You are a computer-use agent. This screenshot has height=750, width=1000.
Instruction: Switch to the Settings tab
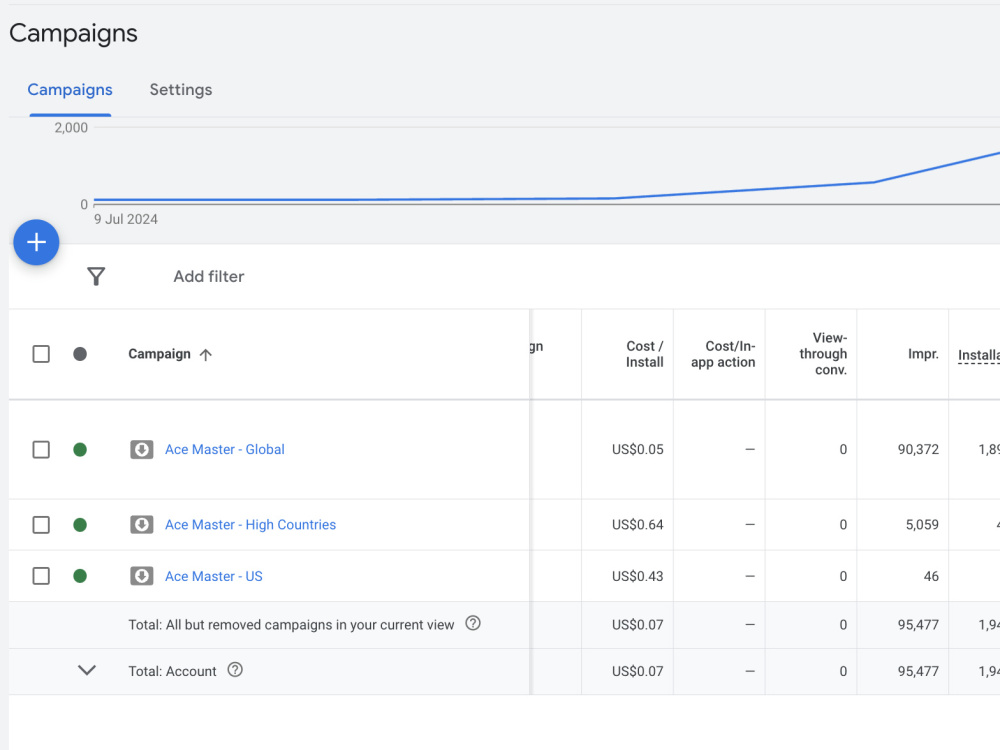coord(181,90)
